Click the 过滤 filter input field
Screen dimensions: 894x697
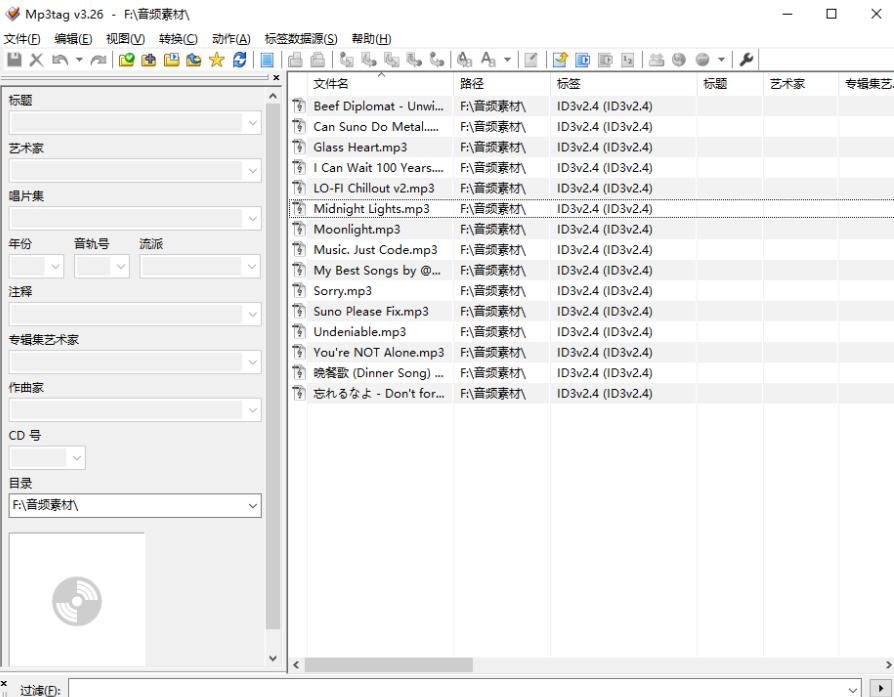(x=465, y=688)
